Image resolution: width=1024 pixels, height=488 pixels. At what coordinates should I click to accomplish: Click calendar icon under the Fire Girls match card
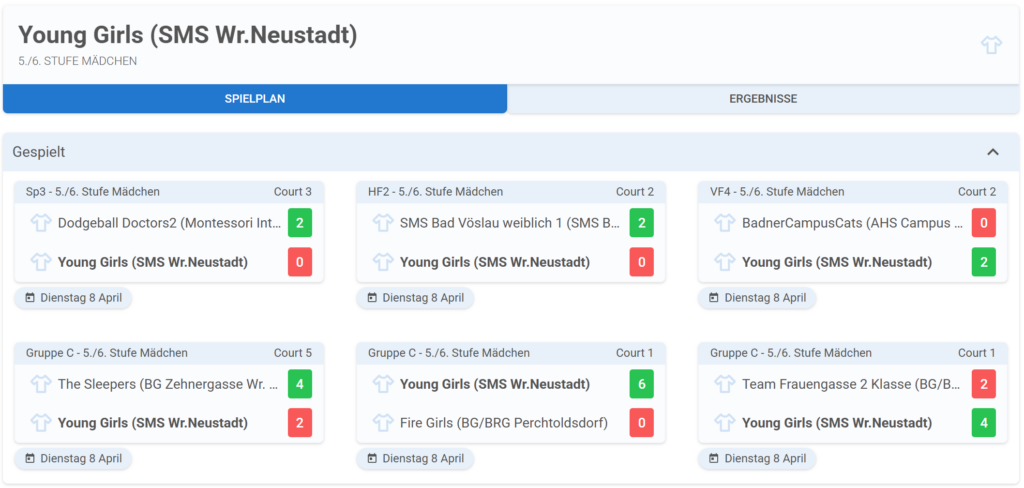(x=372, y=459)
